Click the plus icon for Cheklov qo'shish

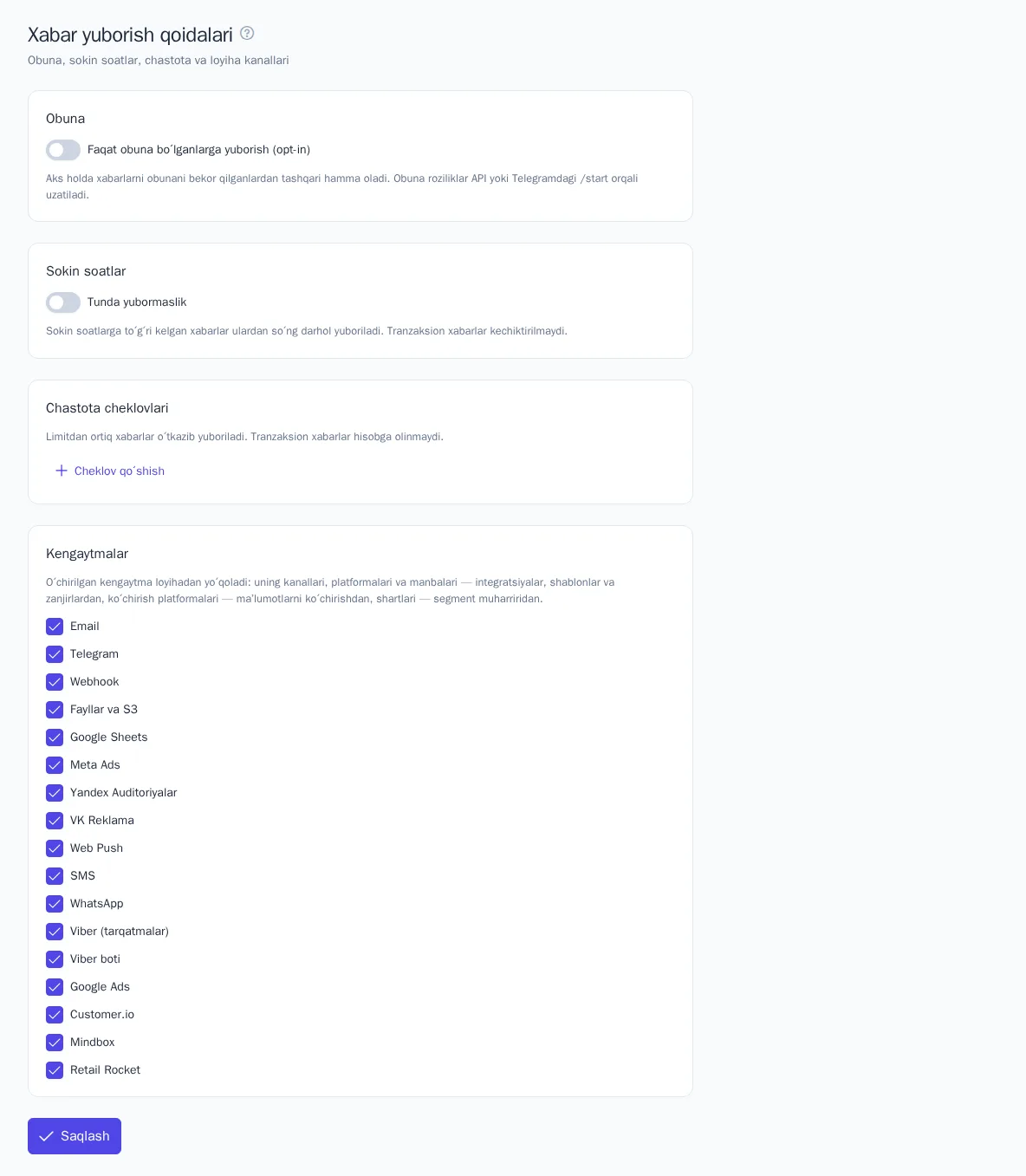point(62,471)
